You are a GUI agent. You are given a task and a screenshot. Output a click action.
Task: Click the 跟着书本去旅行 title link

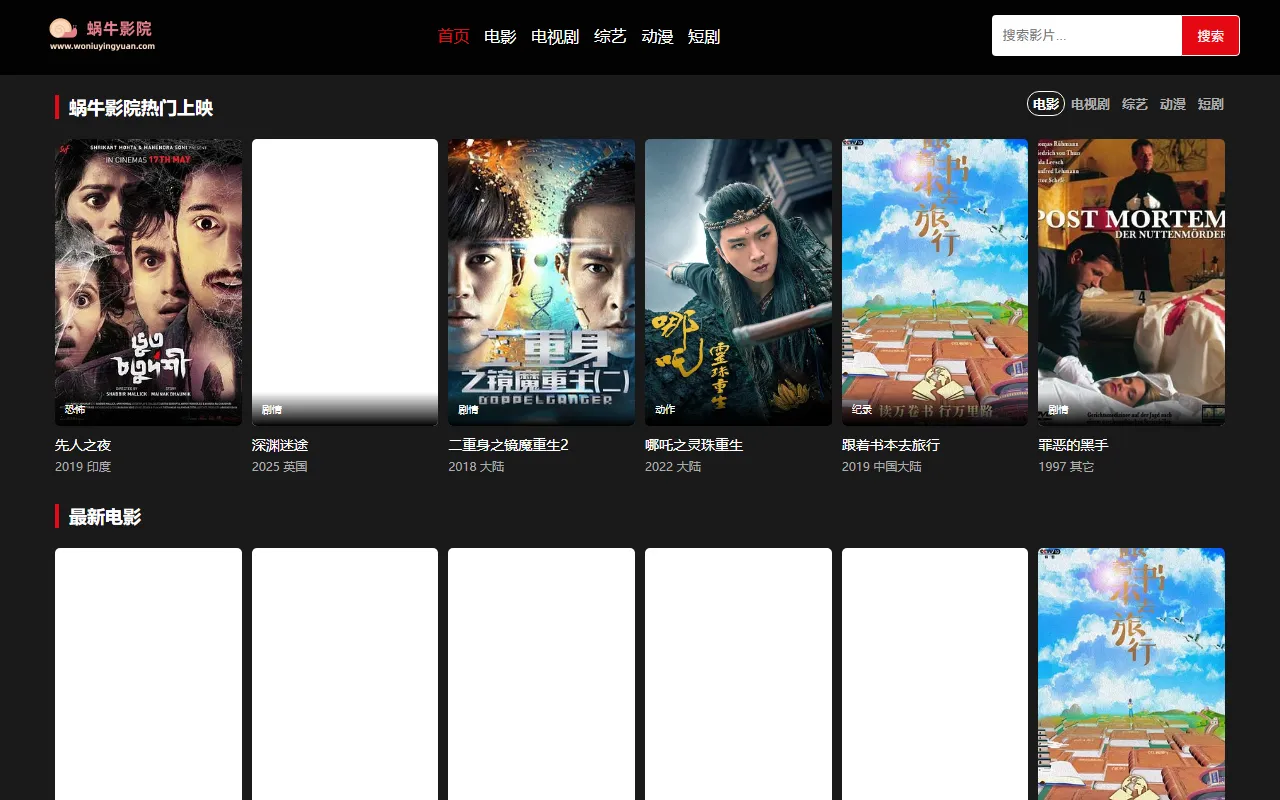(890, 445)
